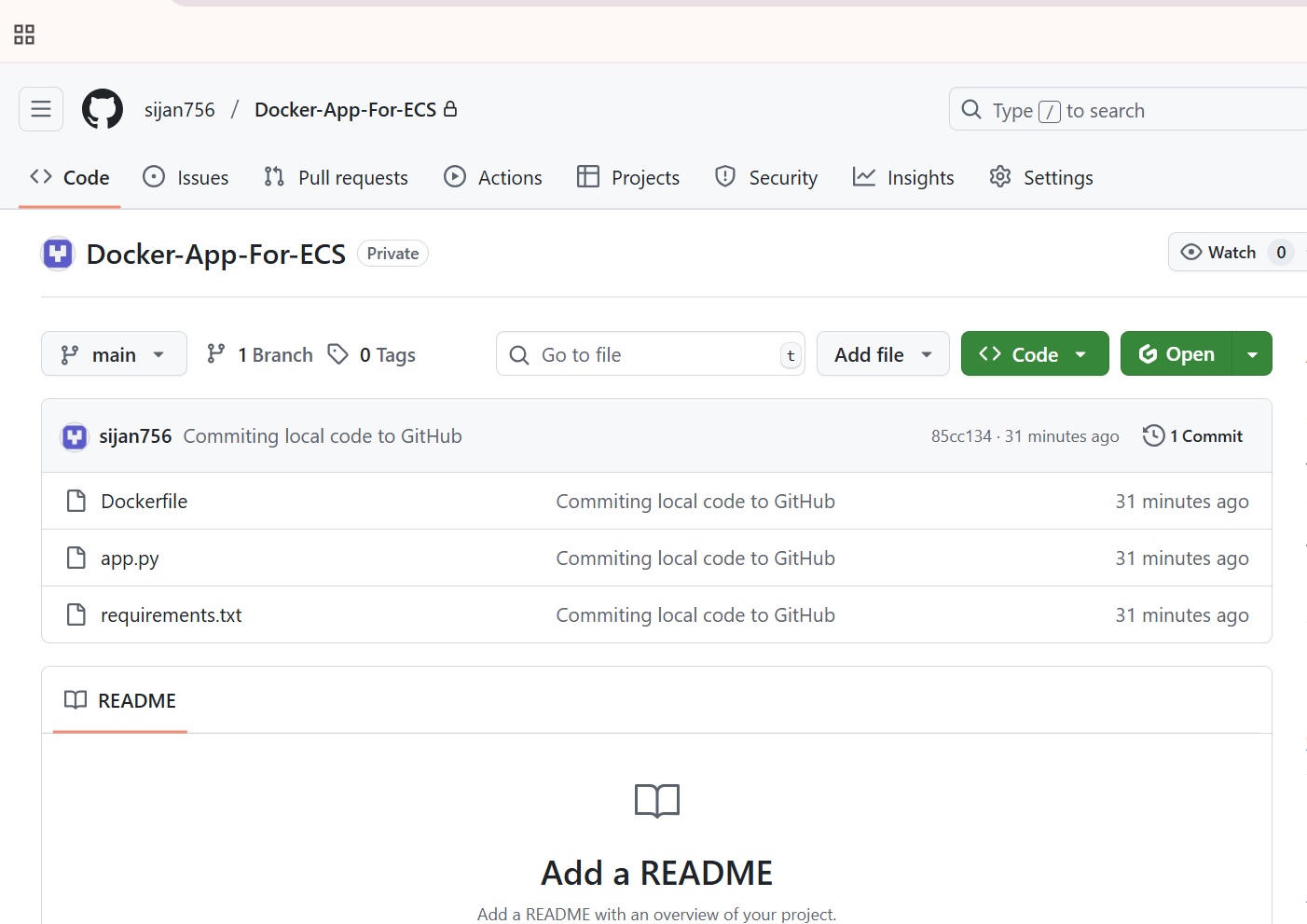Screen dimensions: 1307x924
Task: Open the Security shield icon
Action: click(724, 176)
